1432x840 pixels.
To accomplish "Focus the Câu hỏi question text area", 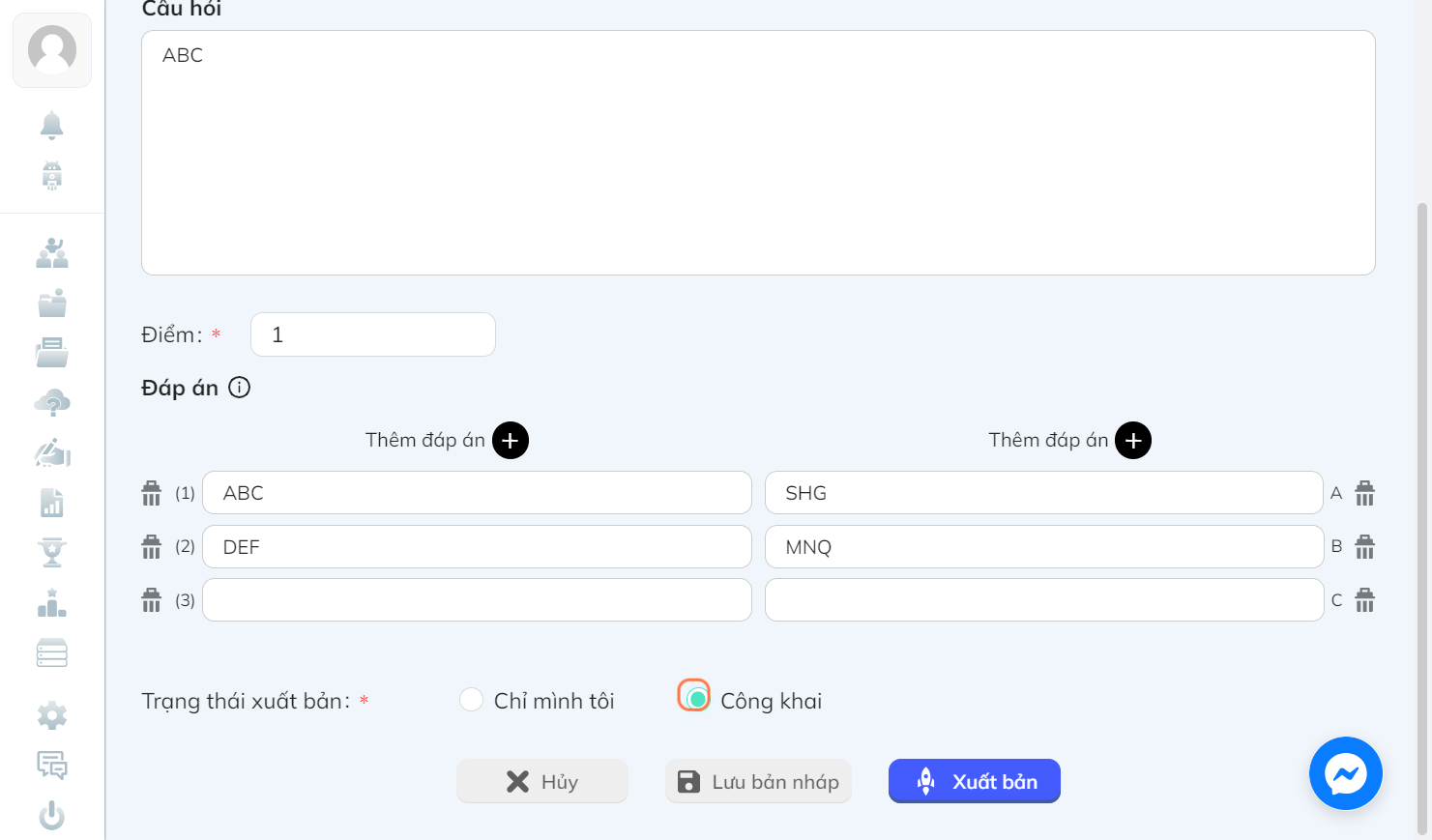I will click(758, 153).
